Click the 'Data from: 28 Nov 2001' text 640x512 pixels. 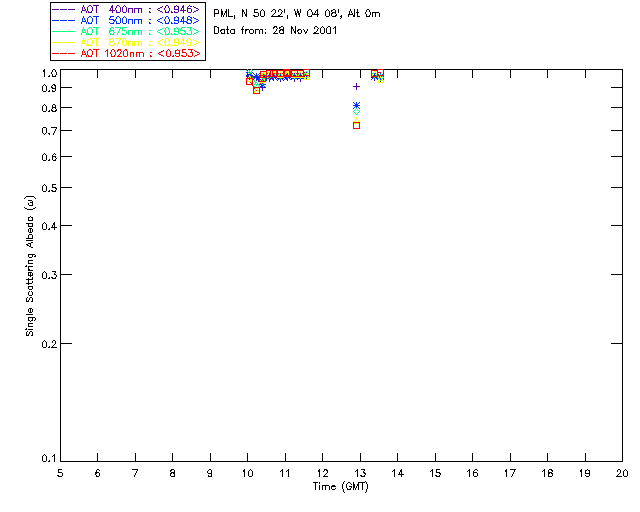tap(275, 31)
